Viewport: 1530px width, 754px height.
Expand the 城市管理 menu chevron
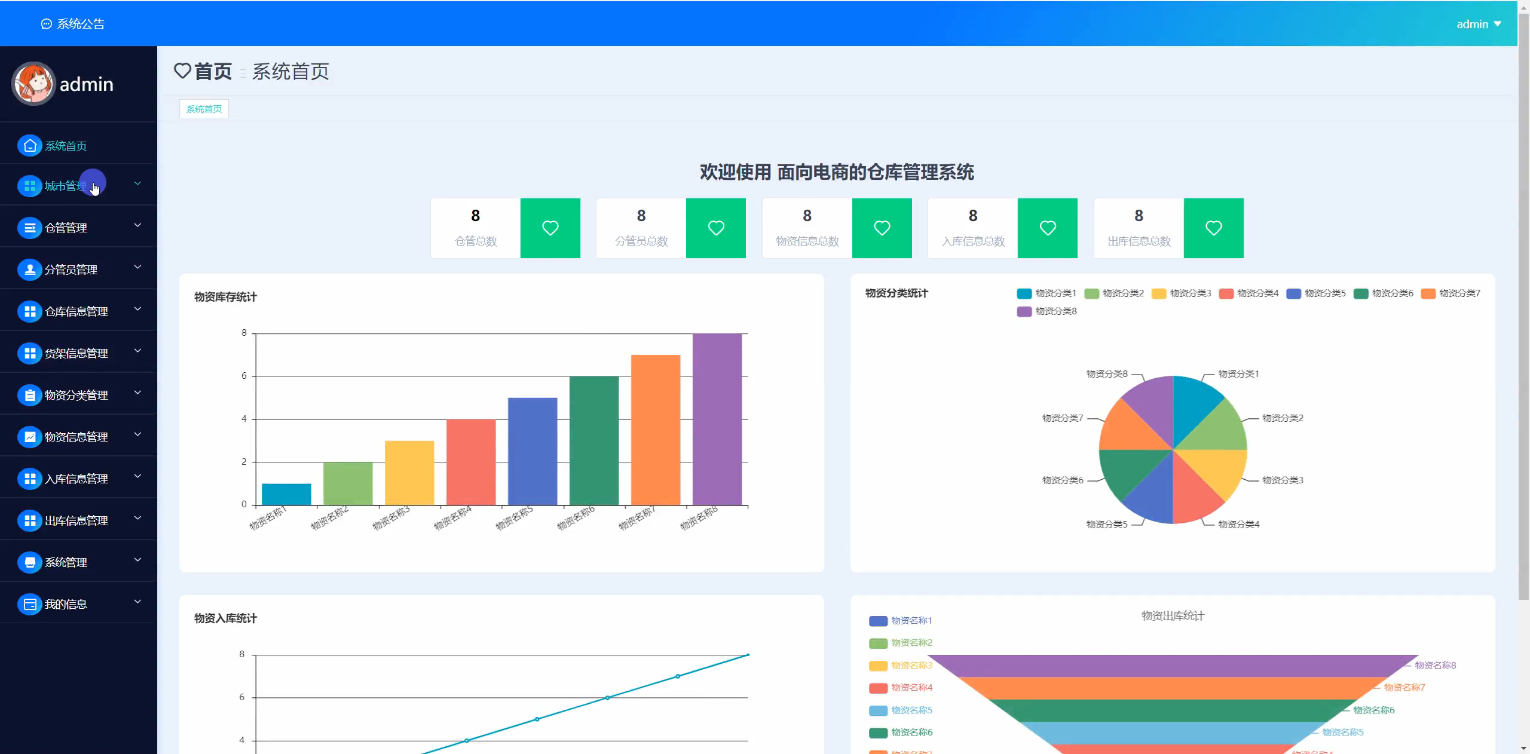(138, 184)
